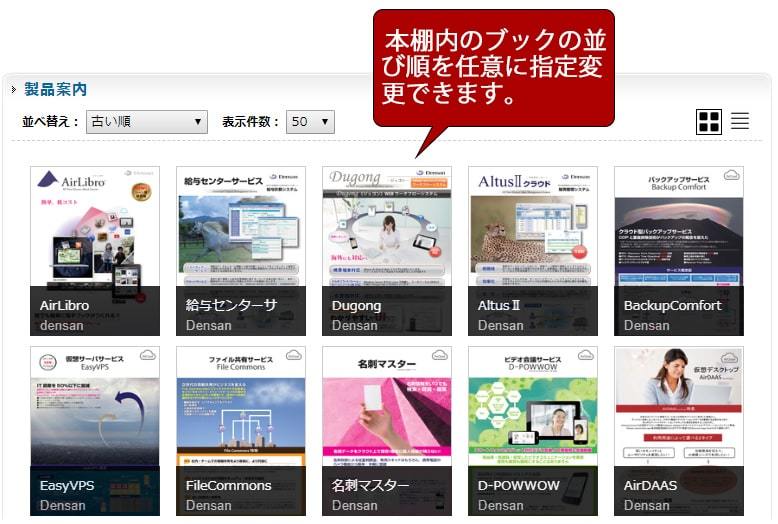Switch to list view layout
Screen dimensions: 778x524
tap(740, 121)
